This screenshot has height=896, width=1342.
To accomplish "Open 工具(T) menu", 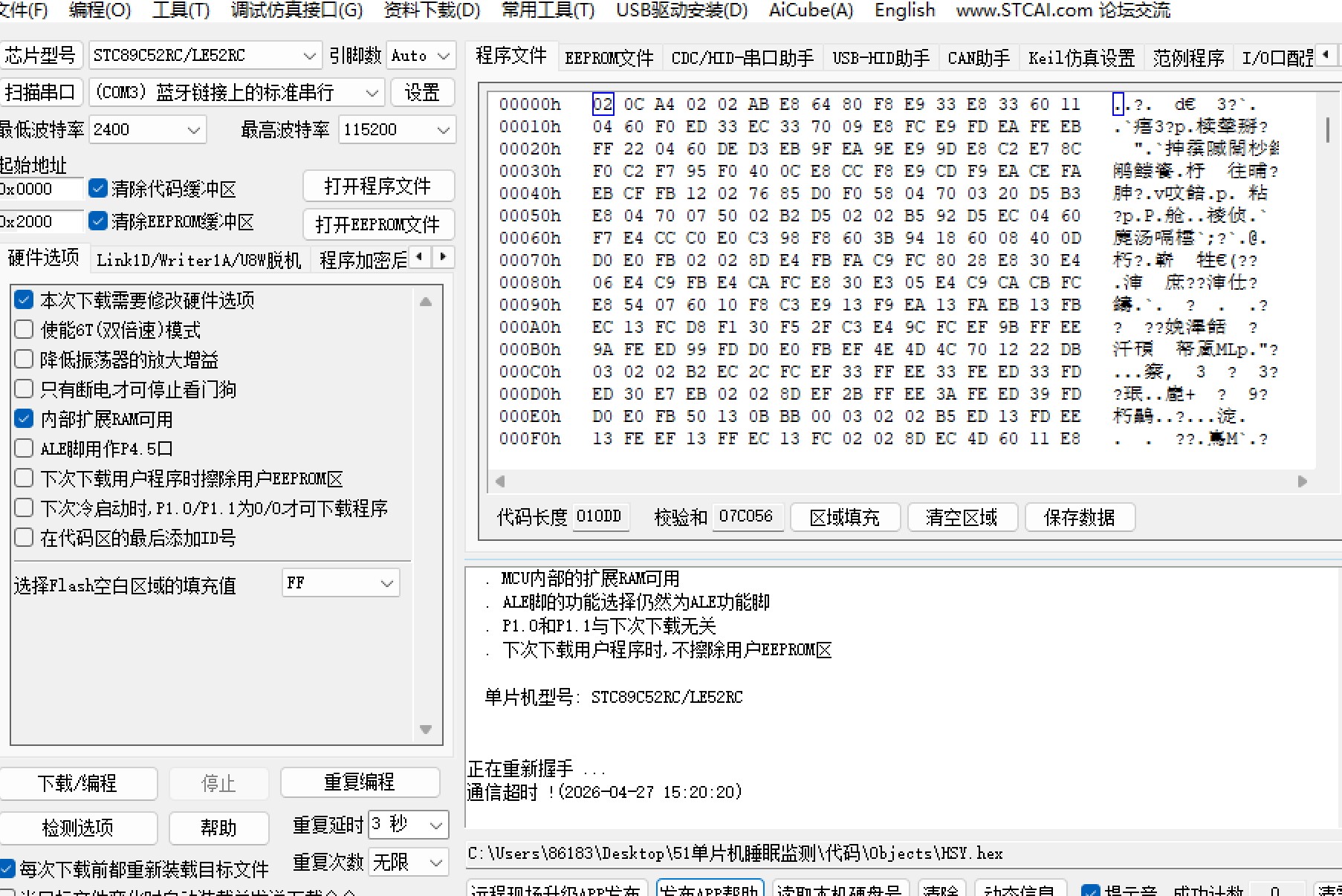I will [181, 10].
